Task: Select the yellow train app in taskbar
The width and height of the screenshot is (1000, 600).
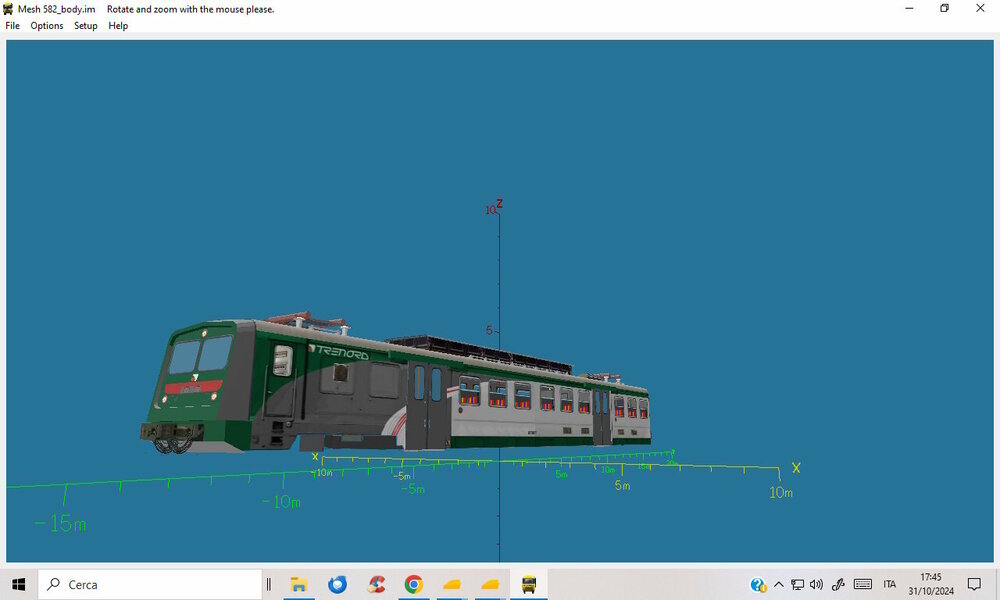Action: pos(529,584)
